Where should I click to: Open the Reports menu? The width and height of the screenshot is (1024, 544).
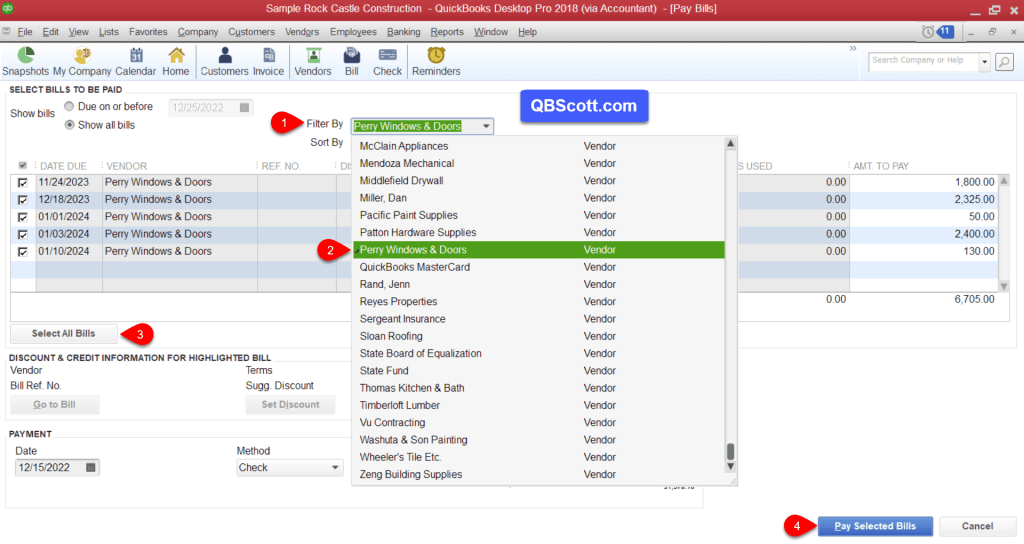click(447, 32)
